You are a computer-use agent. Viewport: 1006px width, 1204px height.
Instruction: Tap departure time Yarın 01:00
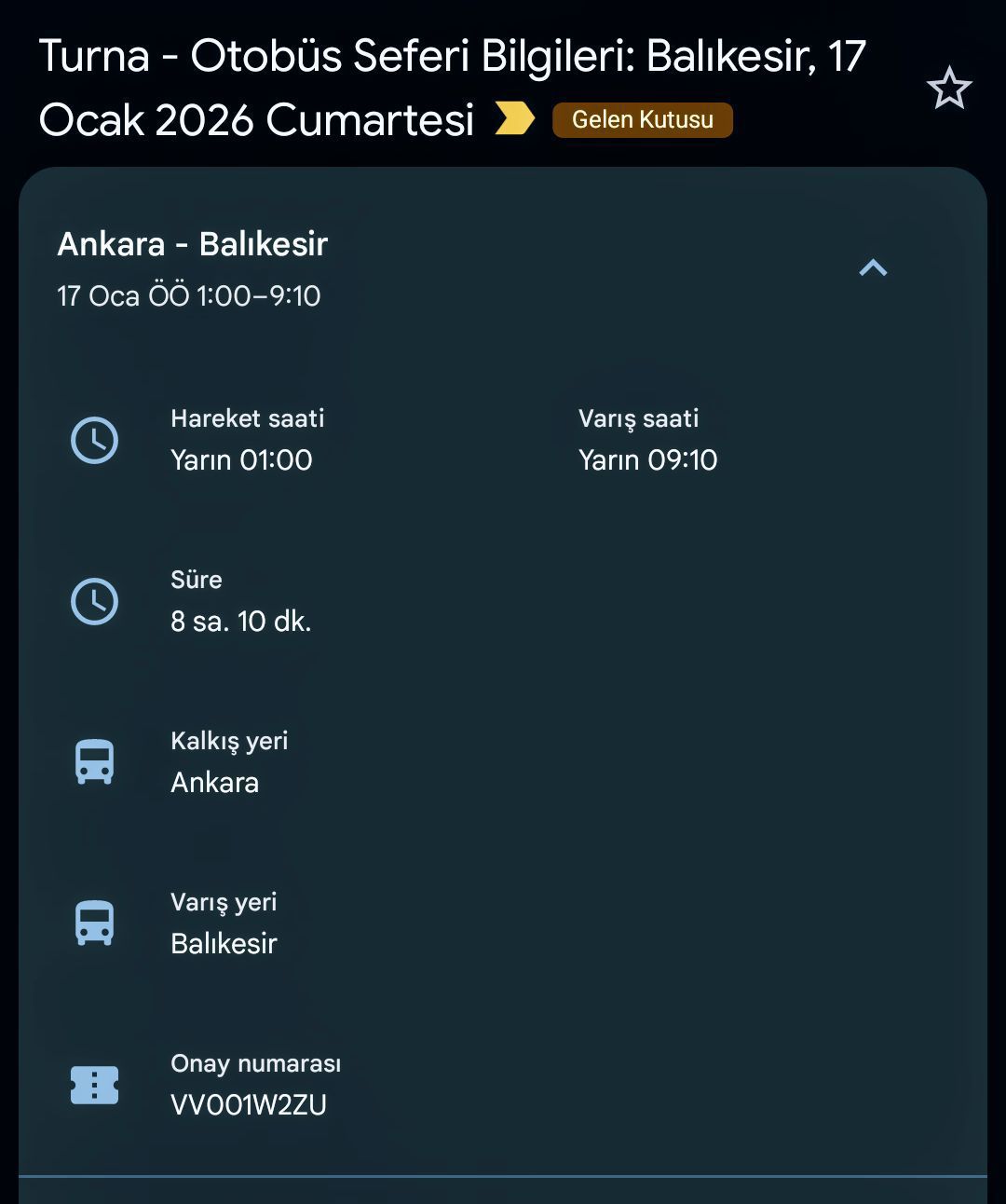point(241,459)
